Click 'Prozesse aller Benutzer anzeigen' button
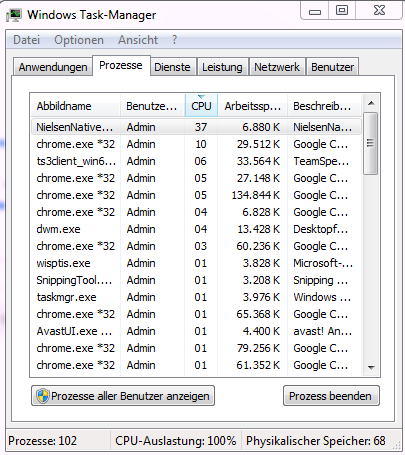The image size is (405, 455). pyautogui.click(x=123, y=396)
